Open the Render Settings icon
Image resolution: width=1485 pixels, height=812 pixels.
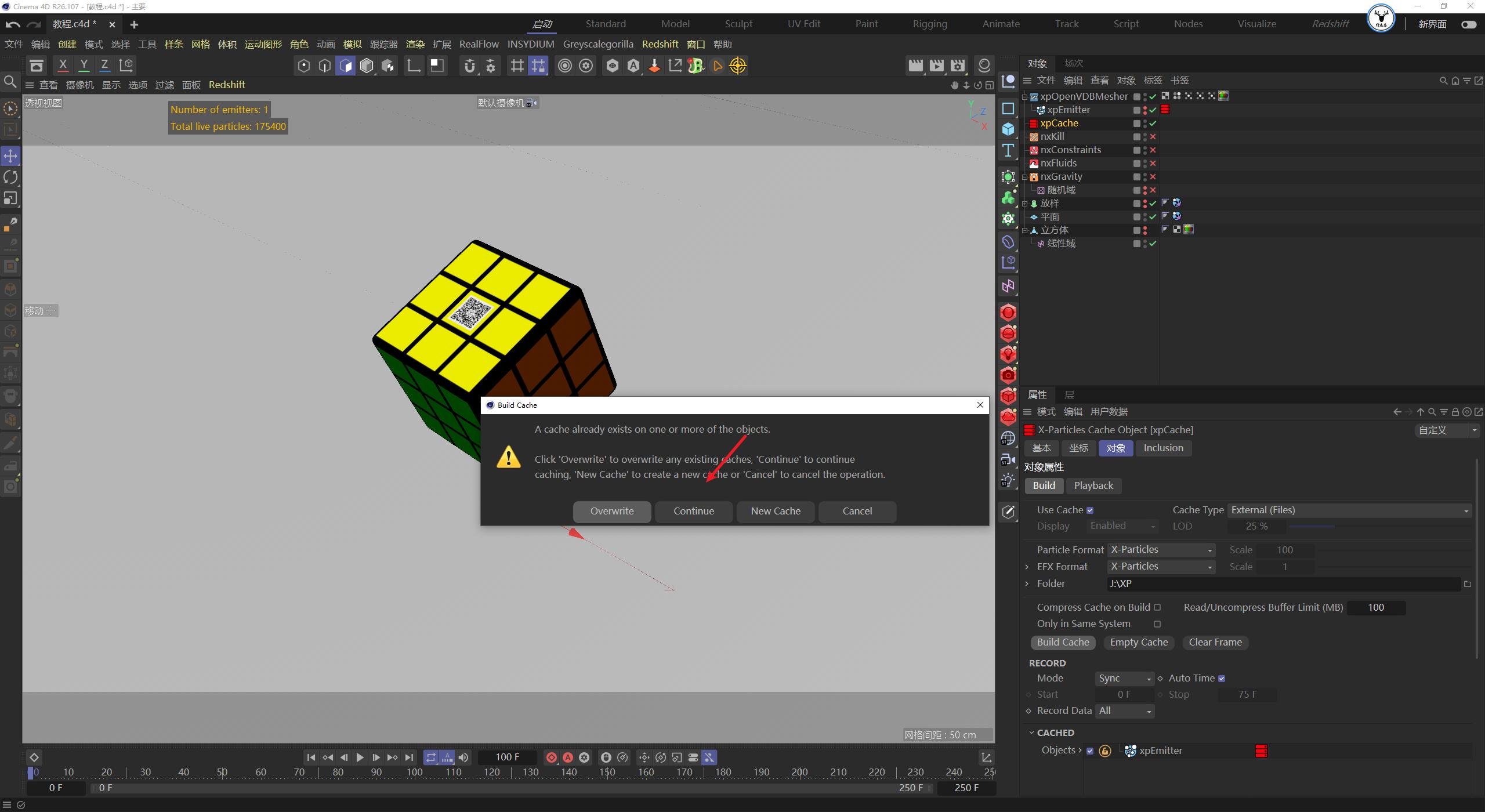click(958, 66)
